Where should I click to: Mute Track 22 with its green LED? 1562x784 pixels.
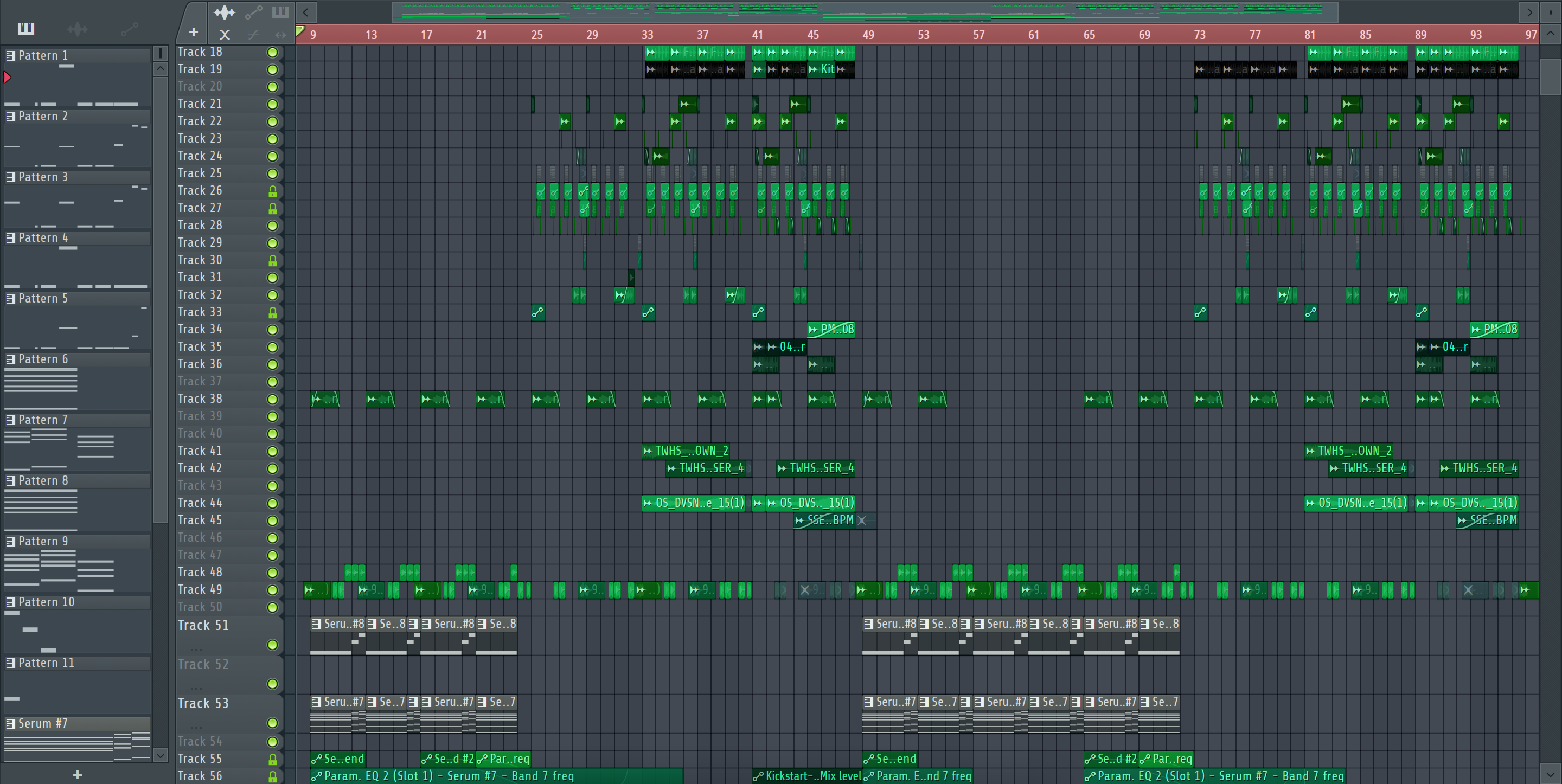273,122
